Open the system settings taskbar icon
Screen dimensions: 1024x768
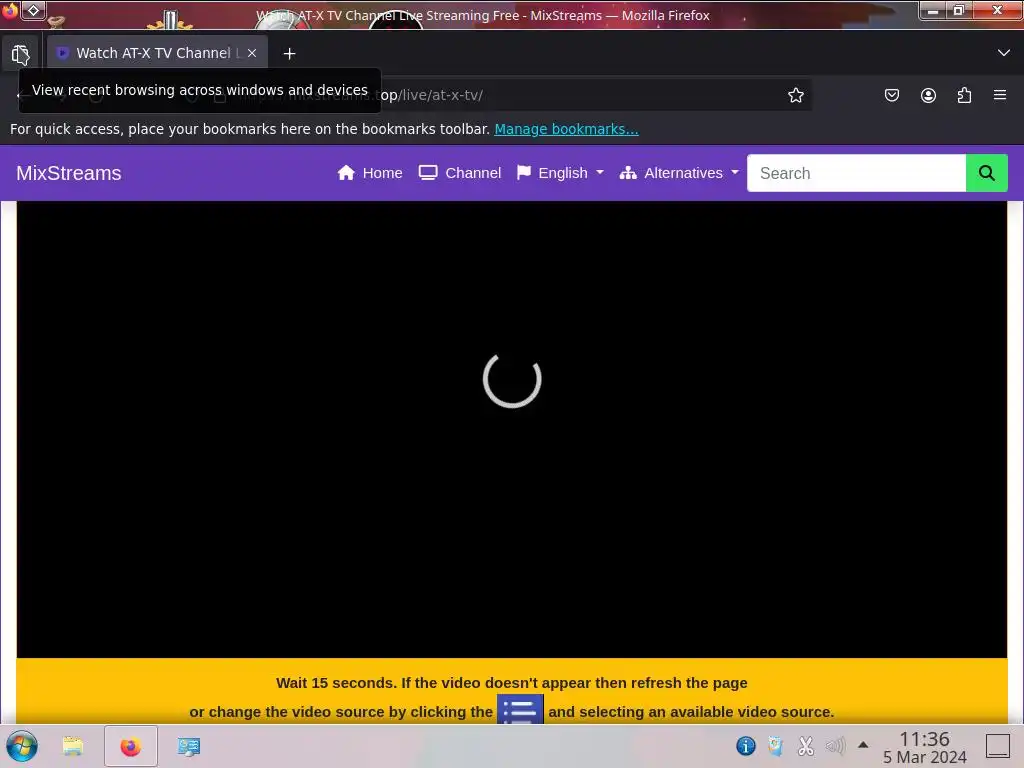coord(189,746)
